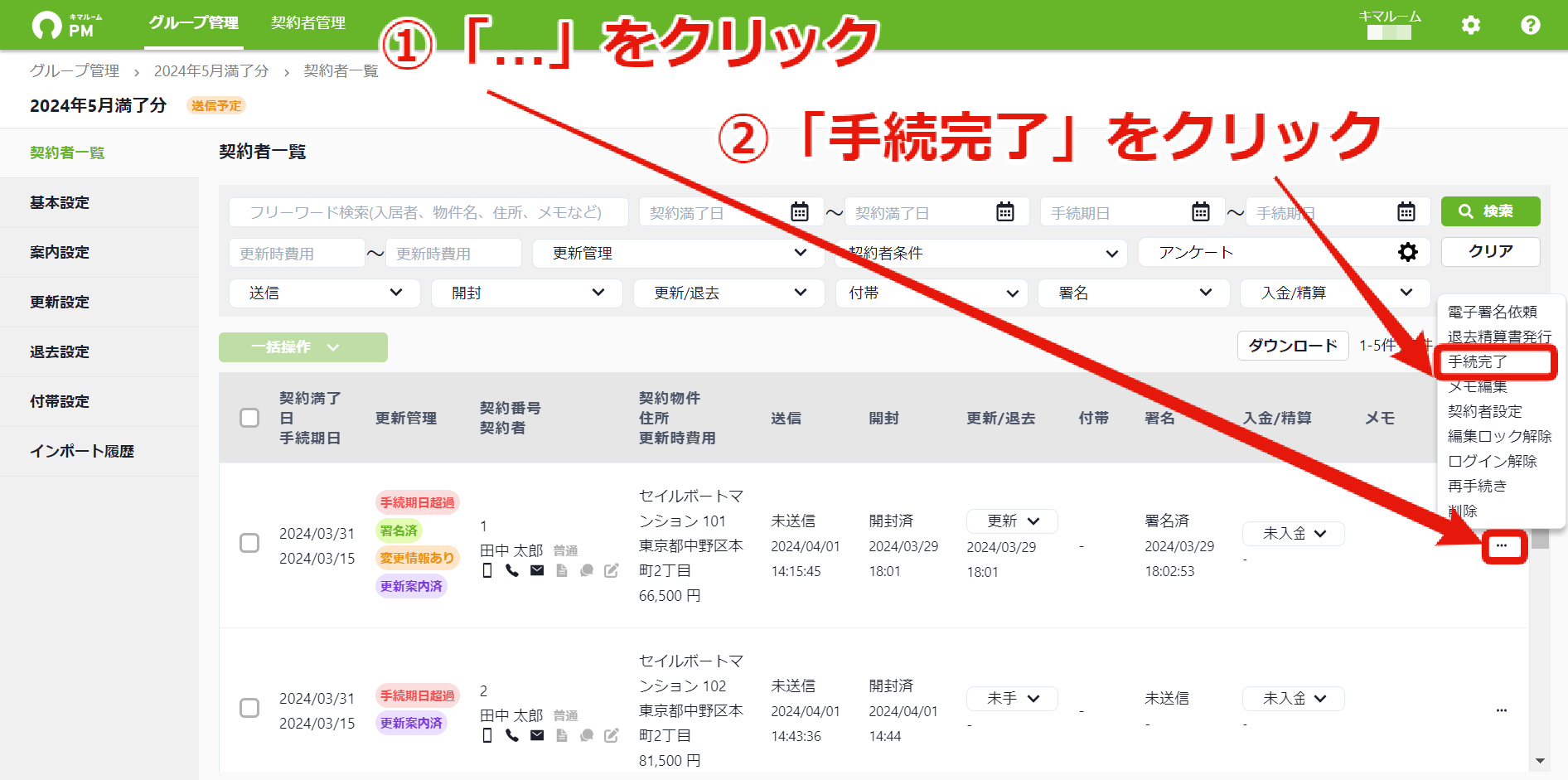Screen dimensions: 1568x780
Task: Open the settings gear in the header
Action: coord(1471,25)
